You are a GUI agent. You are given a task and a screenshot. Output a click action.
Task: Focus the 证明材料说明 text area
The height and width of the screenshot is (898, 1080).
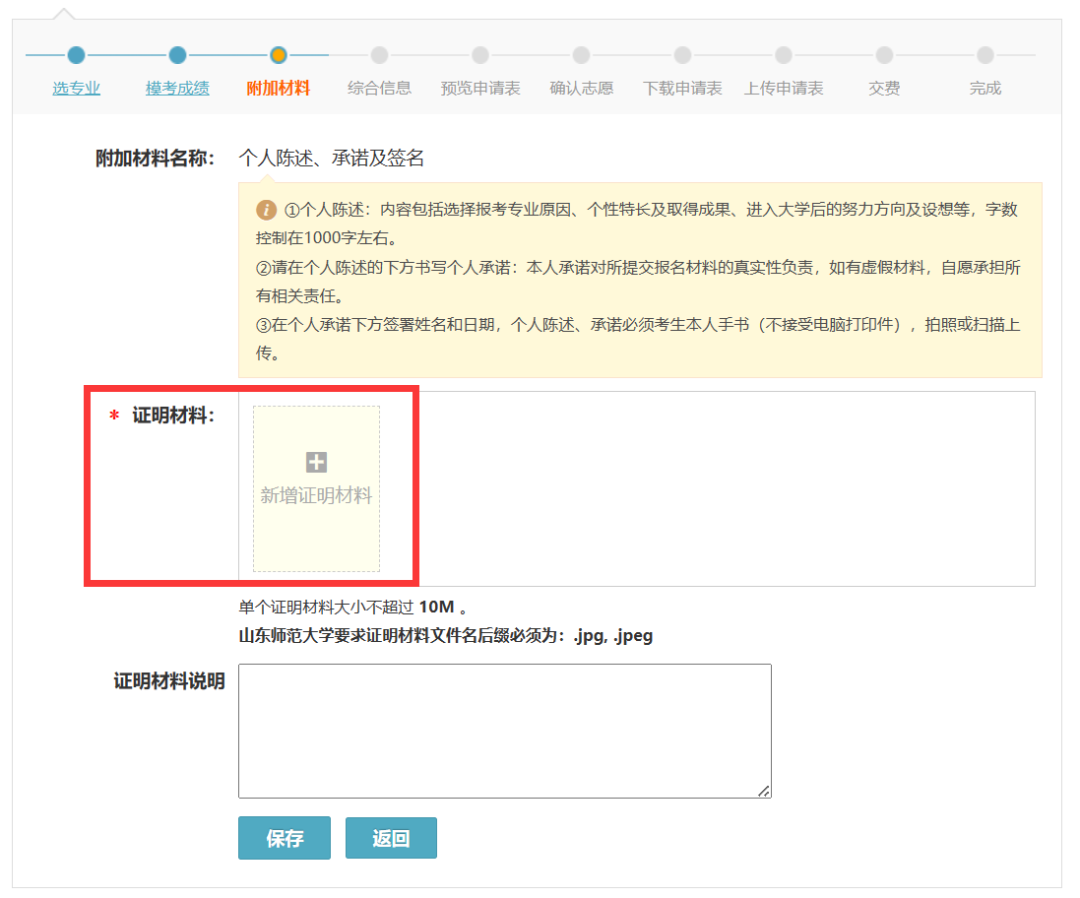[504, 730]
